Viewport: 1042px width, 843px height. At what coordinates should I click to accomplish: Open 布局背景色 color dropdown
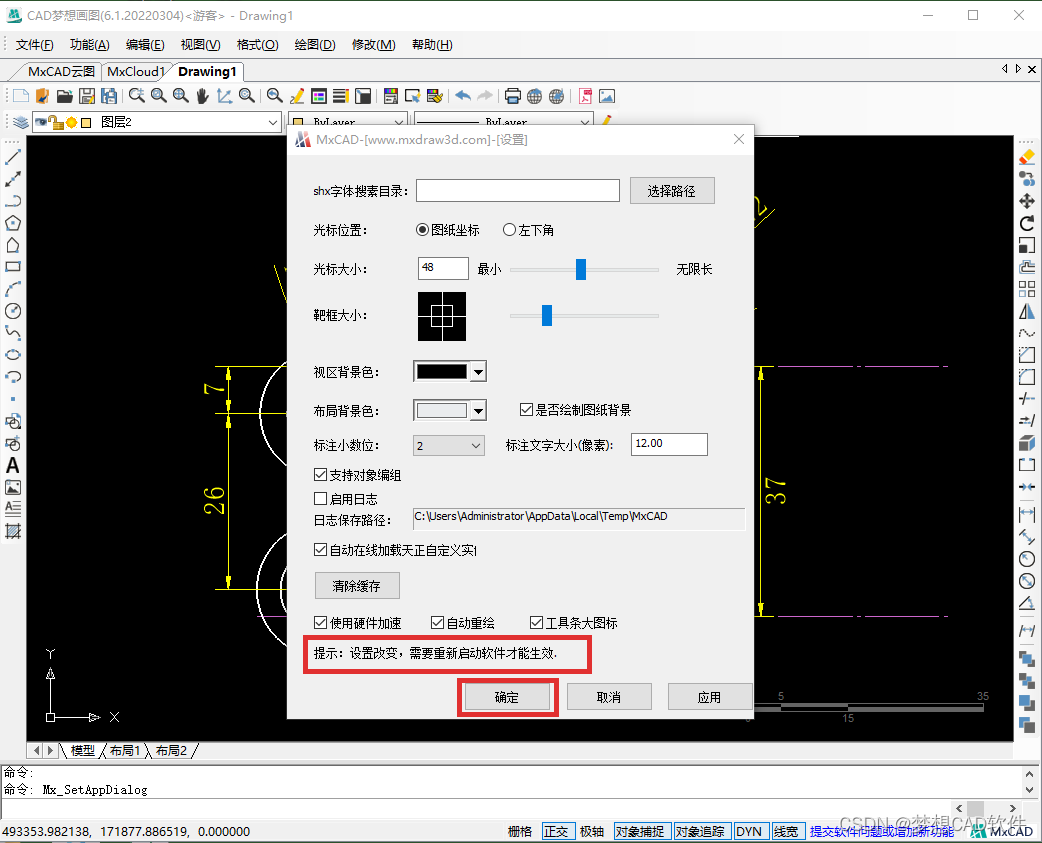coord(478,411)
